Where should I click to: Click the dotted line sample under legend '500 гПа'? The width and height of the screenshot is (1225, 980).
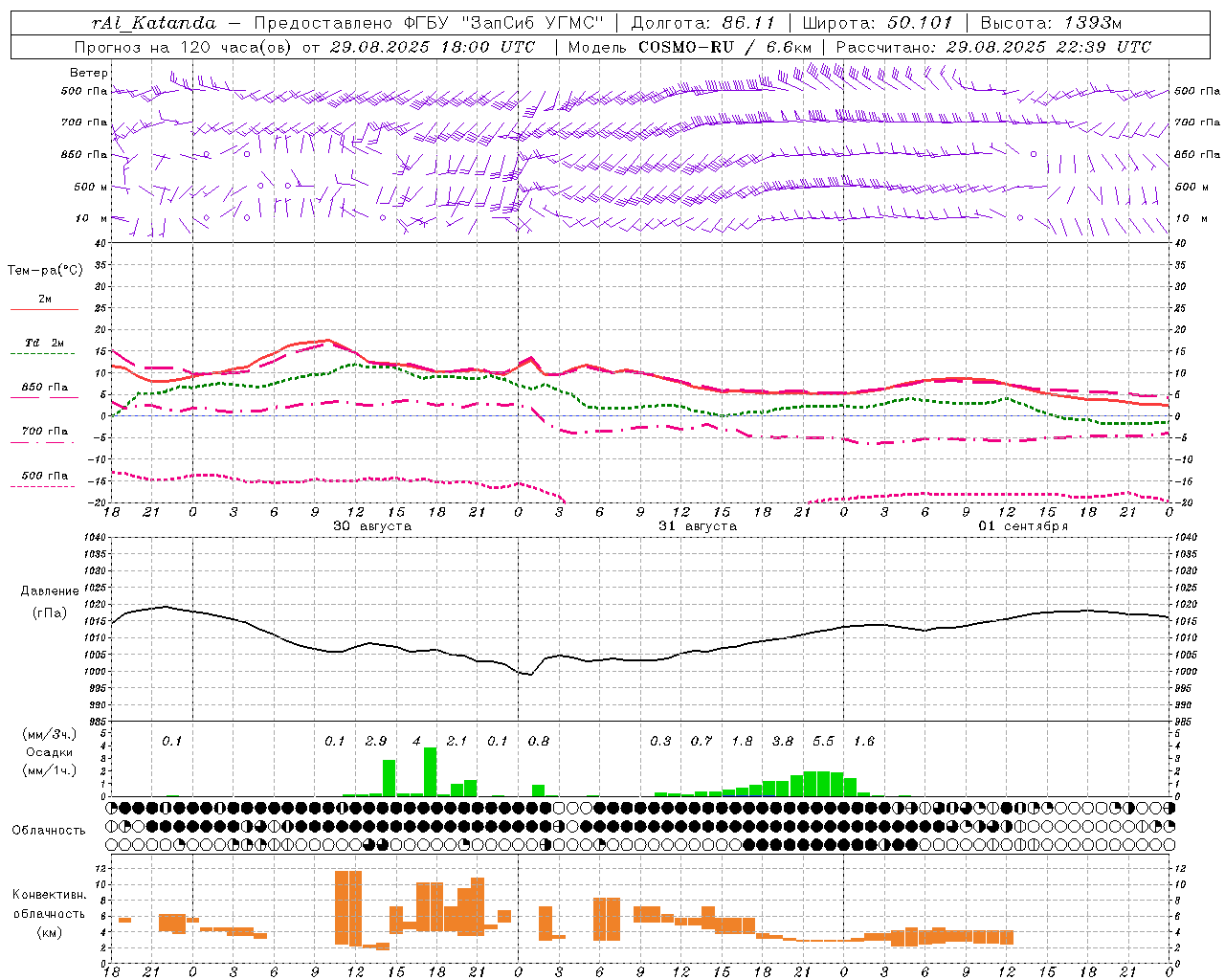pos(44,486)
